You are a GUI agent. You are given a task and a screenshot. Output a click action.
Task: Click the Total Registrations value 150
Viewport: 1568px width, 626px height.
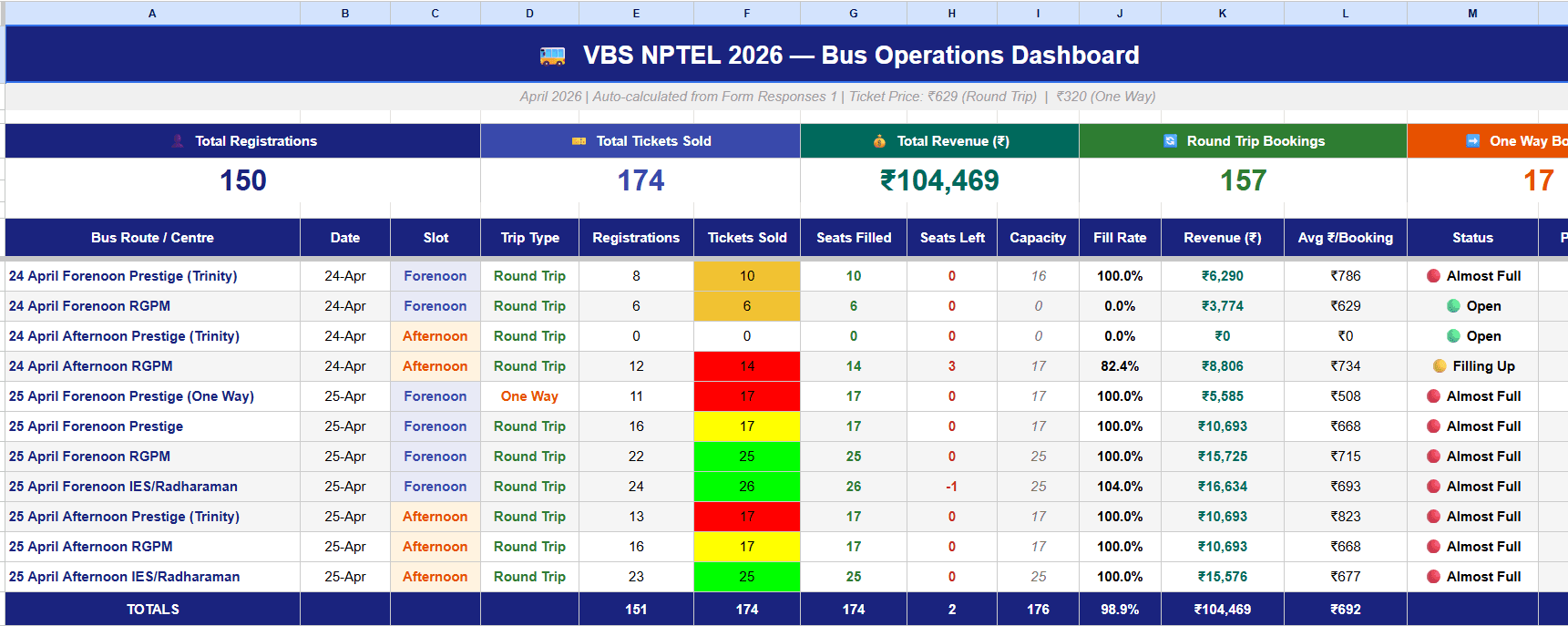click(243, 180)
